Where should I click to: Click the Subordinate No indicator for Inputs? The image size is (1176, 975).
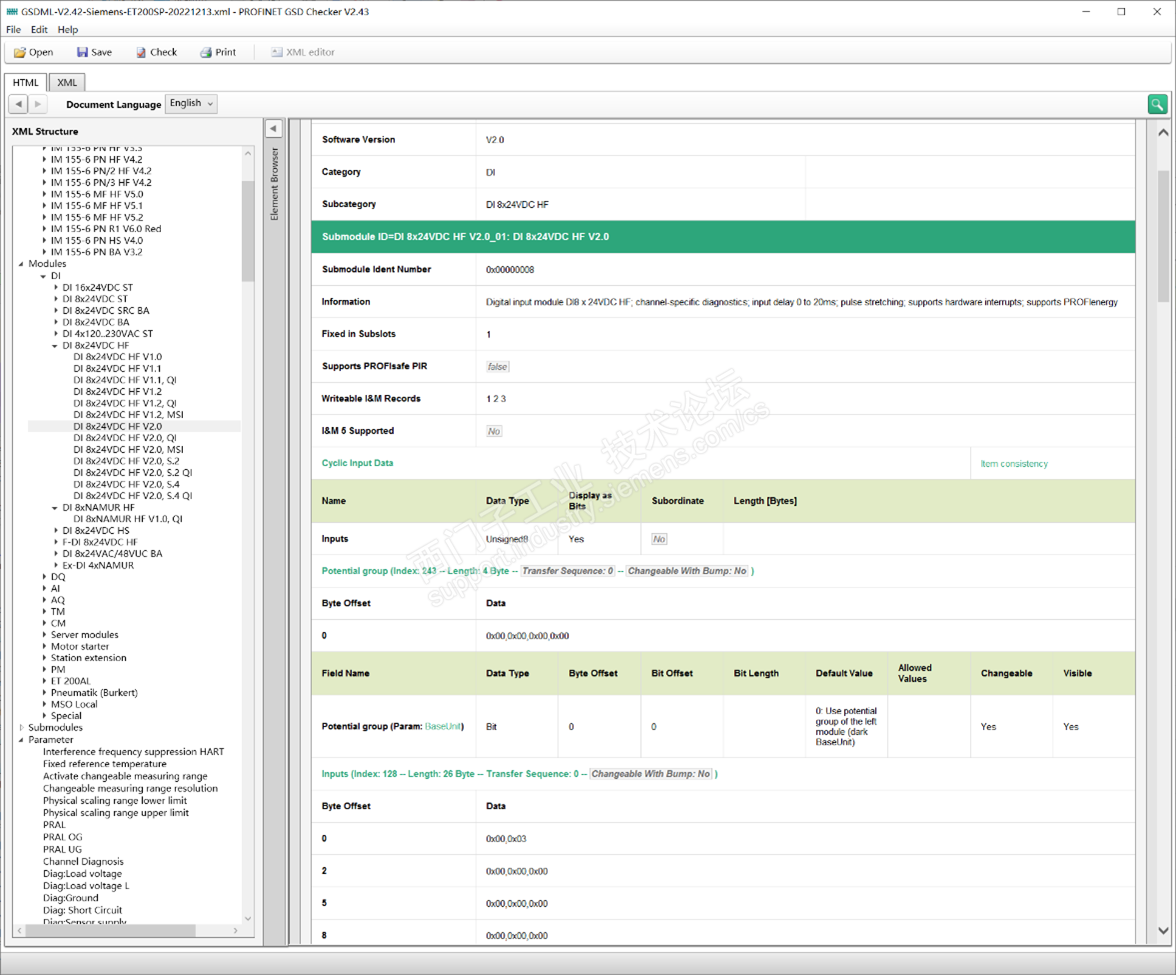pyautogui.click(x=659, y=539)
